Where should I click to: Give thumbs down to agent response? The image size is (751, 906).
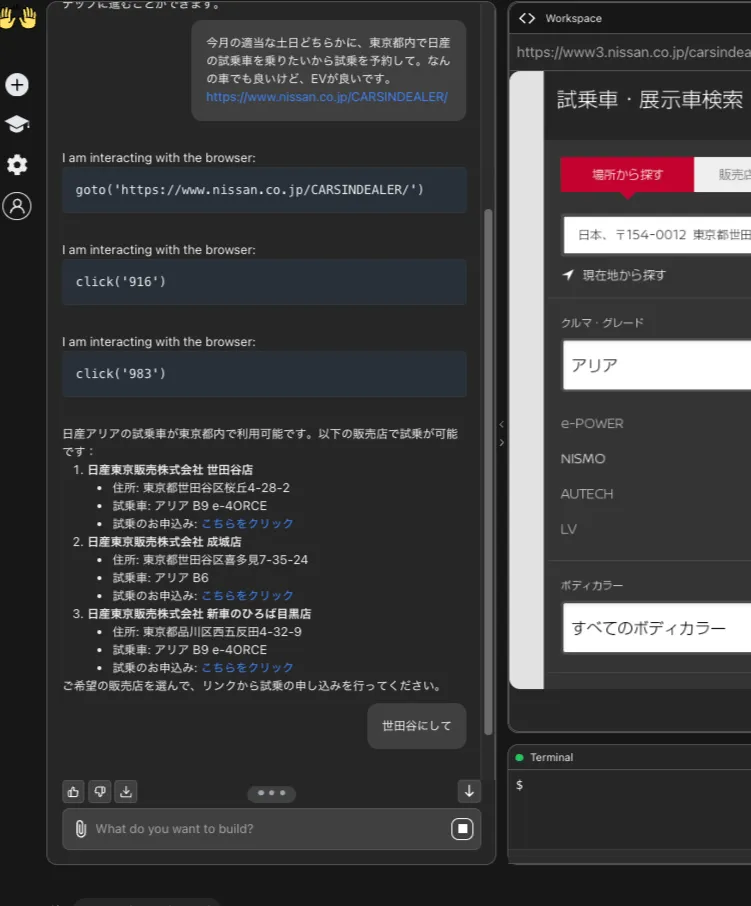[x=99, y=791]
